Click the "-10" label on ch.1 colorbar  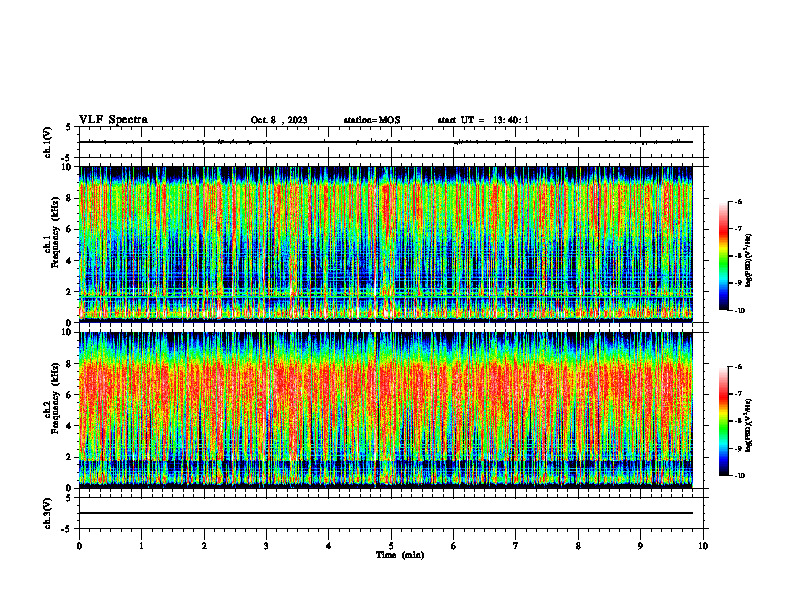(739, 310)
